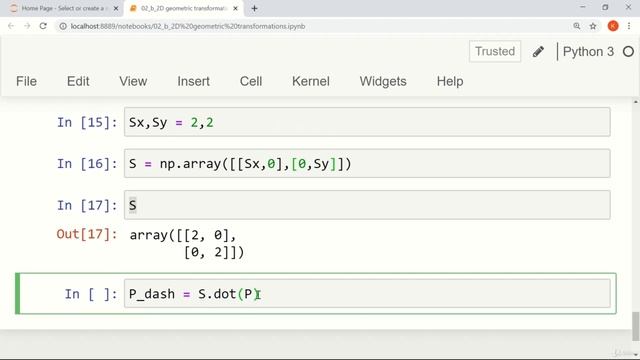Click the localhost address bar URL
The height and width of the screenshot is (360, 640).
click(x=188, y=26)
